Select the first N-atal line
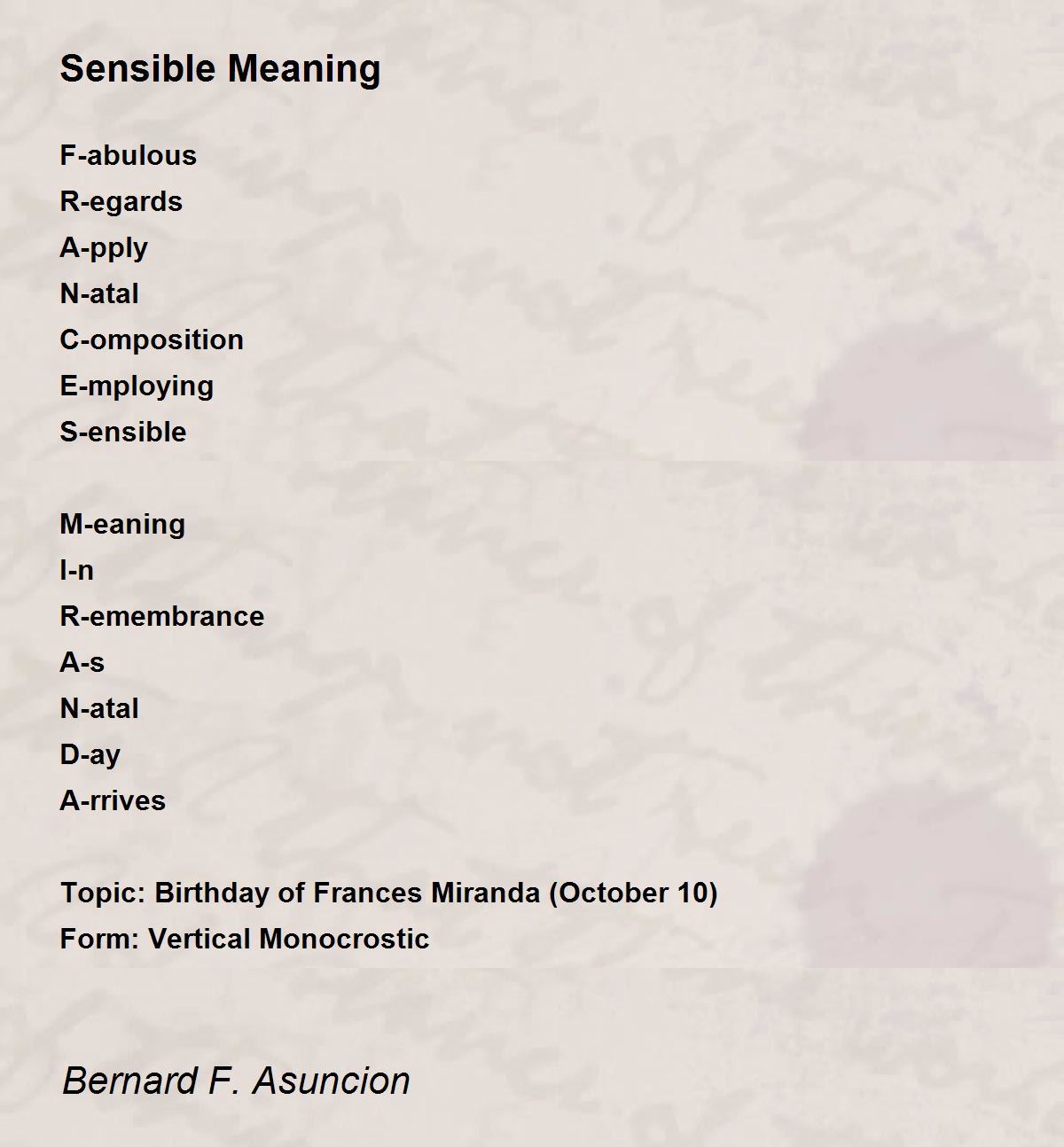Screen dimensions: 1064x1147 [x=99, y=293]
